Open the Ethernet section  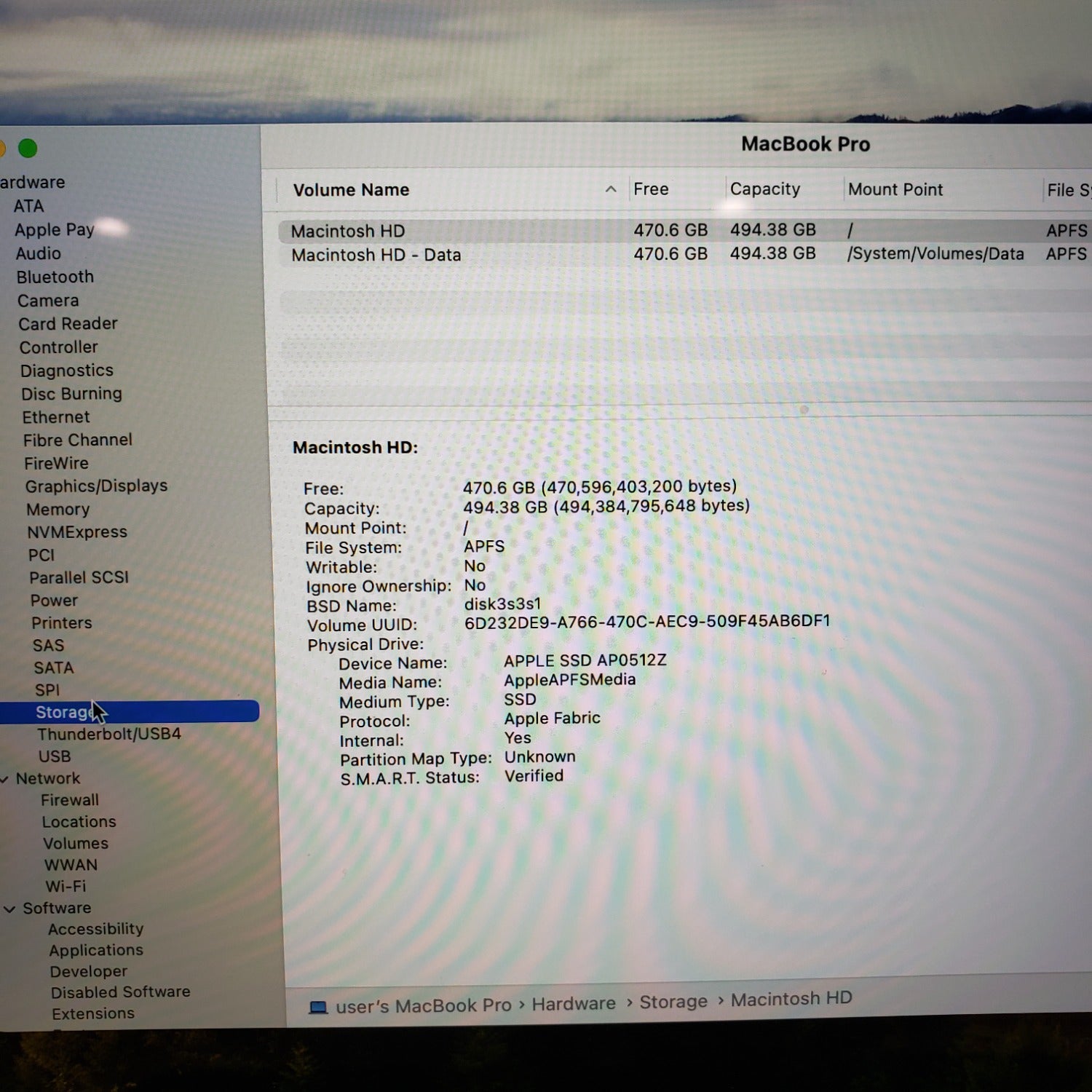click(56, 417)
